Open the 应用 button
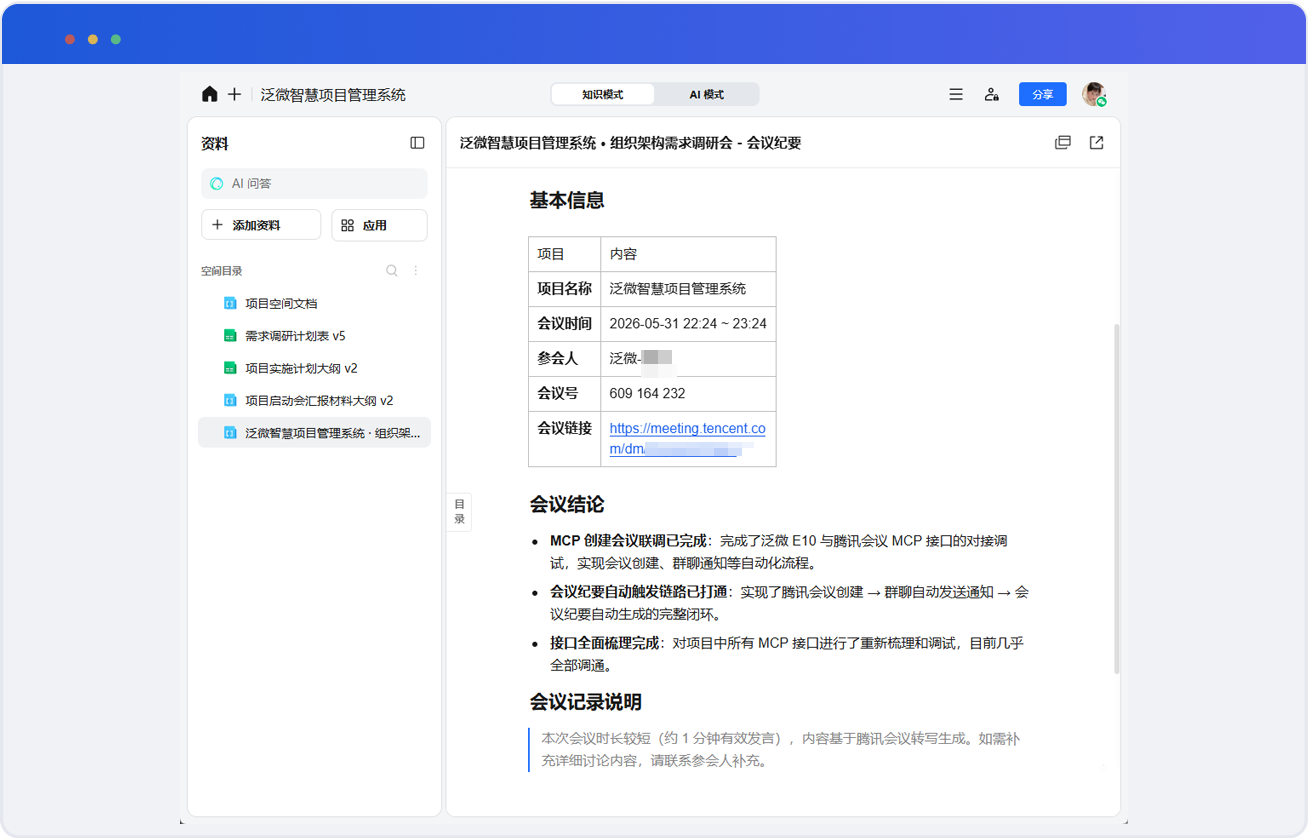Viewport: 1308px width, 838px height. (379, 225)
